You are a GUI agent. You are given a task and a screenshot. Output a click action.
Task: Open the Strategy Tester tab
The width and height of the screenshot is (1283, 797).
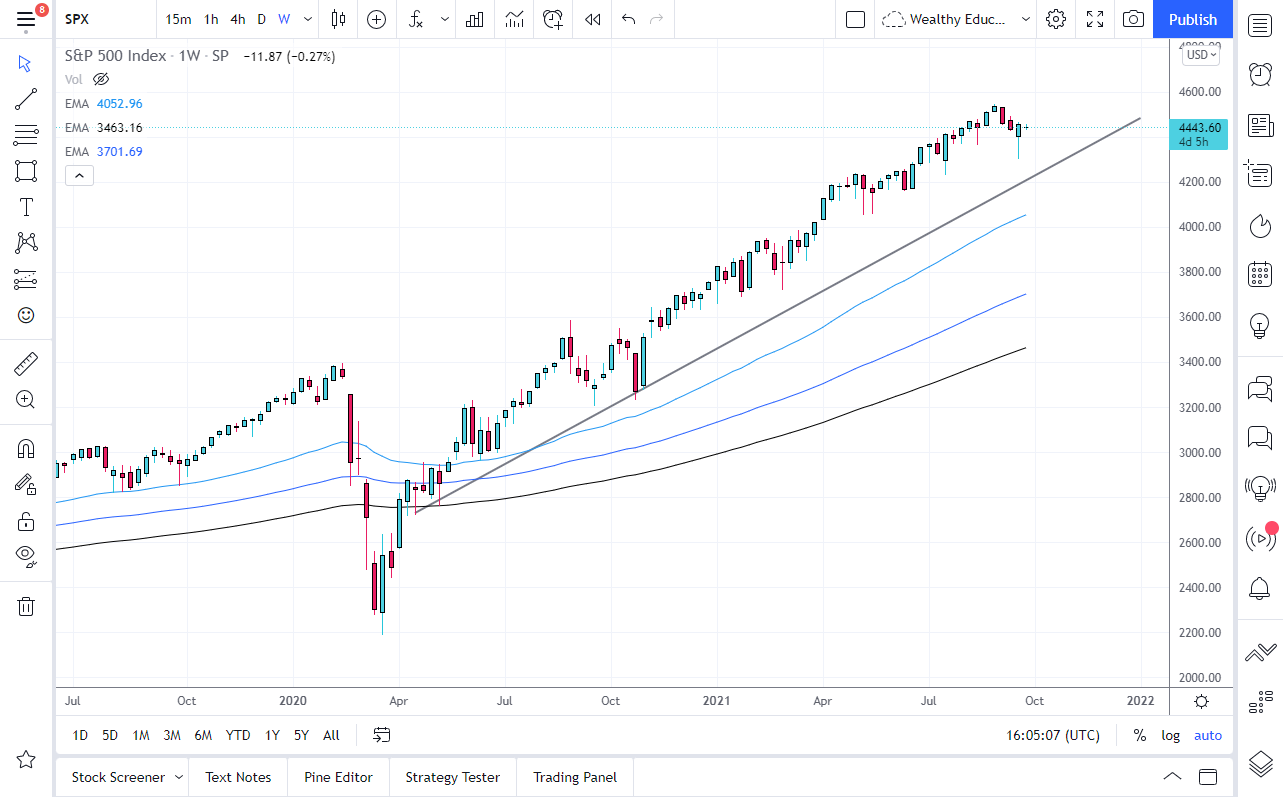pos(452,776)
